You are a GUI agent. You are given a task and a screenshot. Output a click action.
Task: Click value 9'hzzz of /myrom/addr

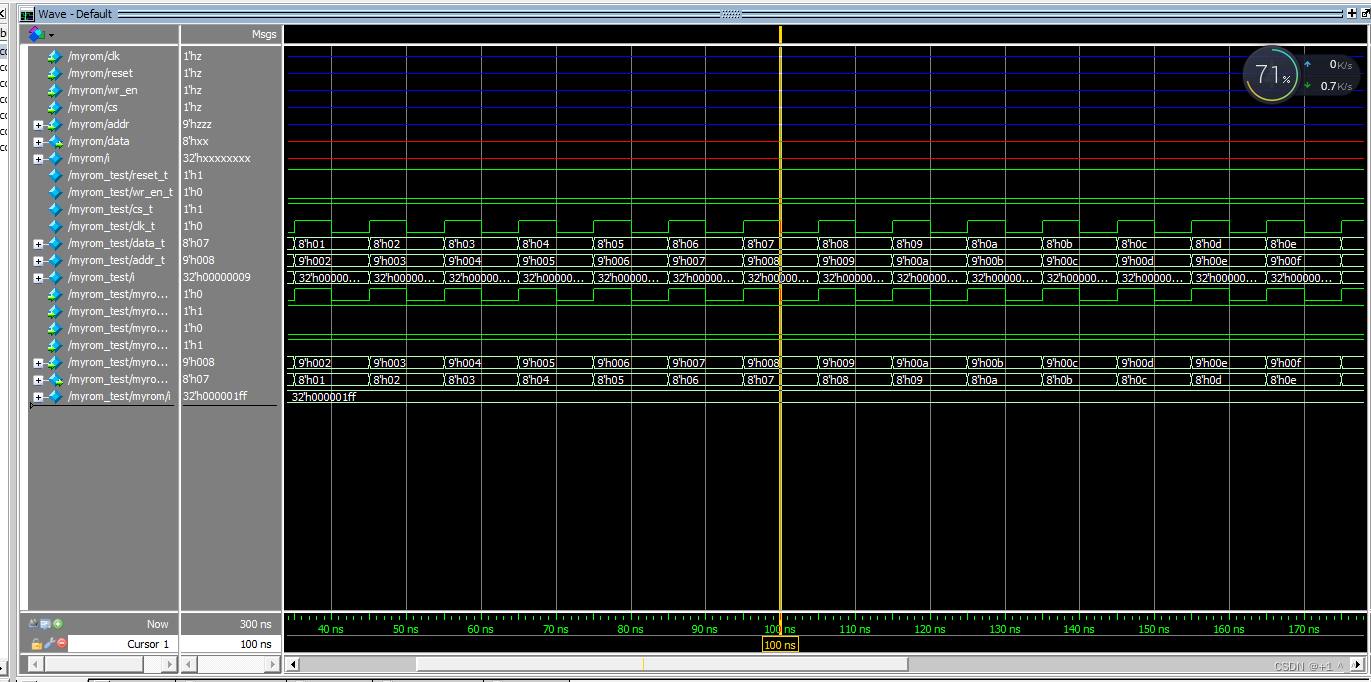click(198, 124)
